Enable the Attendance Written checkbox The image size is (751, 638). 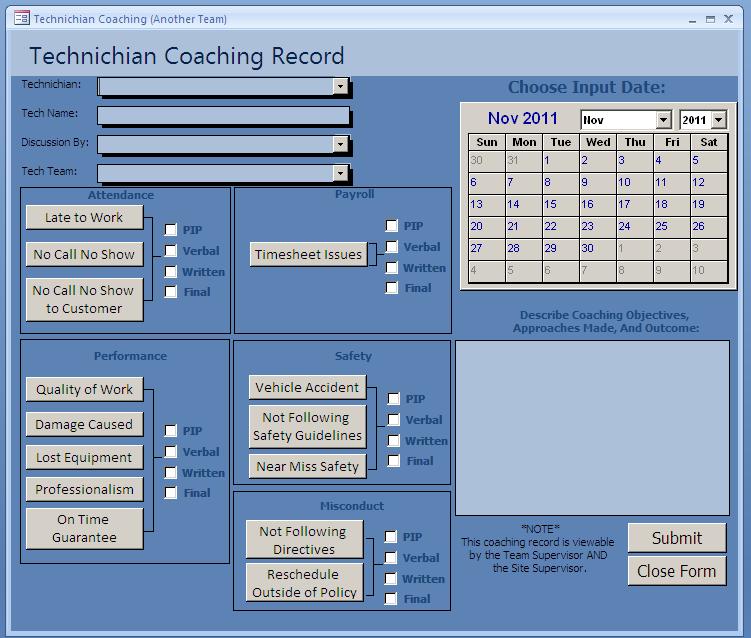point(171,272)
